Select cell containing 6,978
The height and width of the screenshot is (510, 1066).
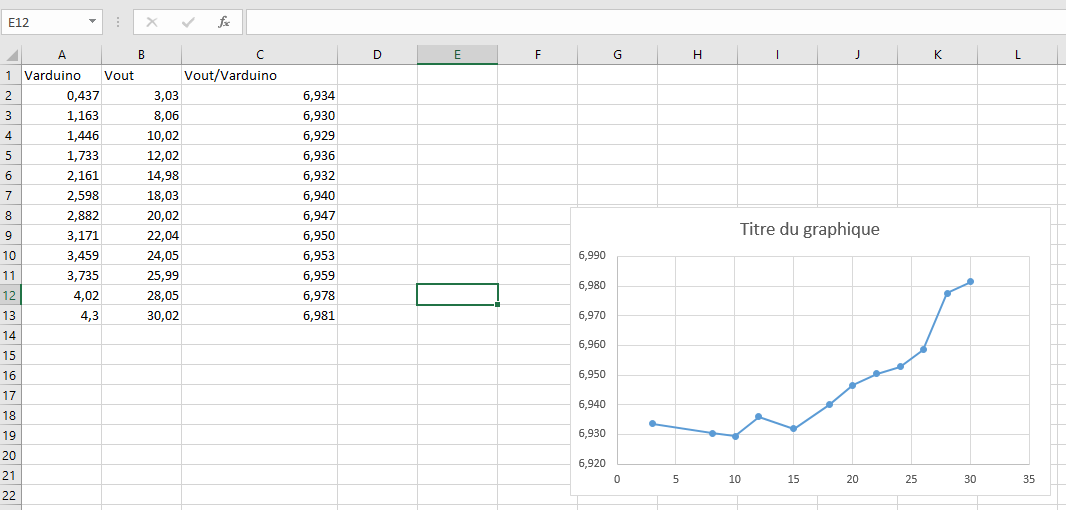(x=260, y=295)
